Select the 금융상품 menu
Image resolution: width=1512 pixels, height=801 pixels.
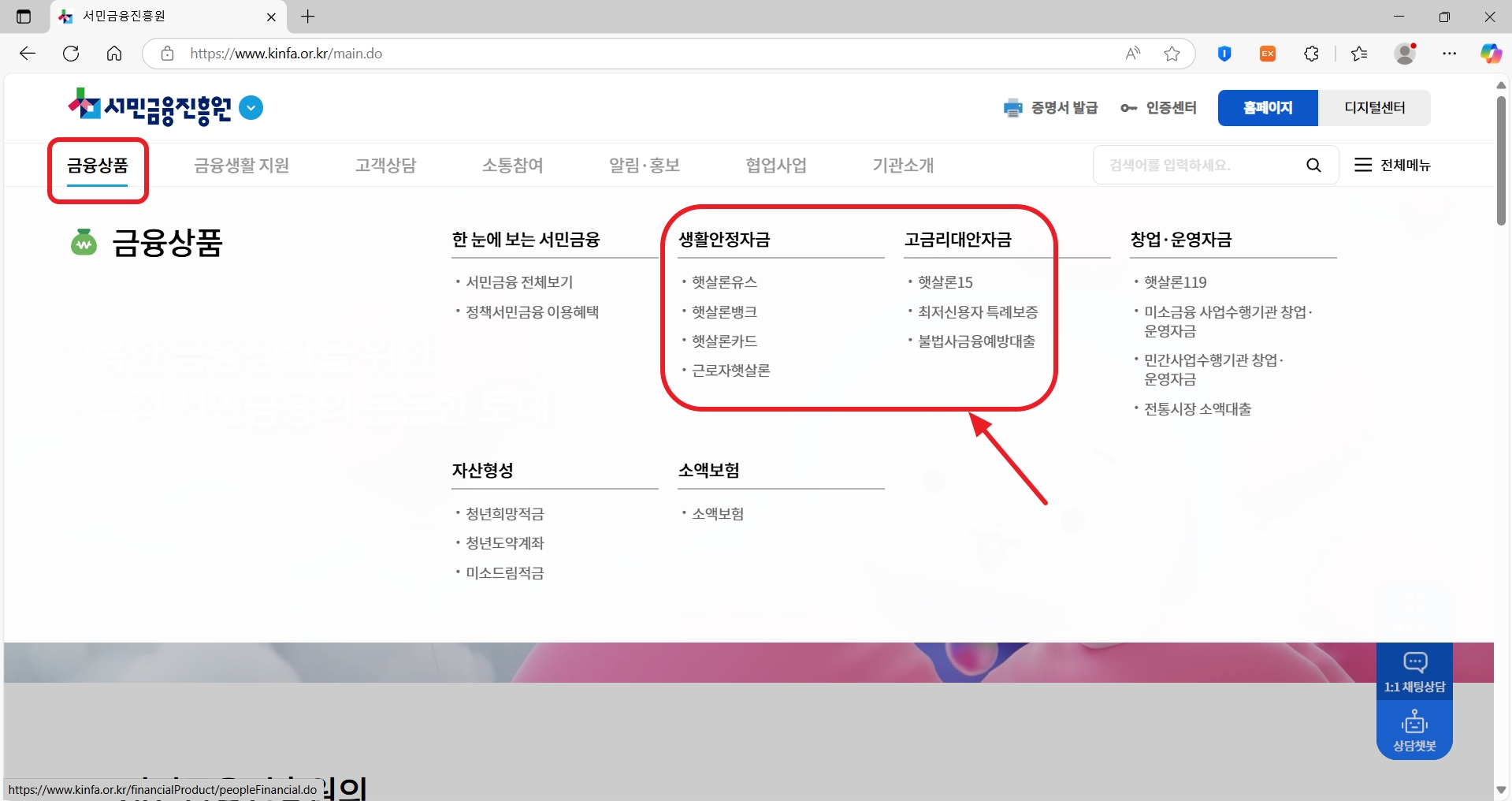click(98, 166)
